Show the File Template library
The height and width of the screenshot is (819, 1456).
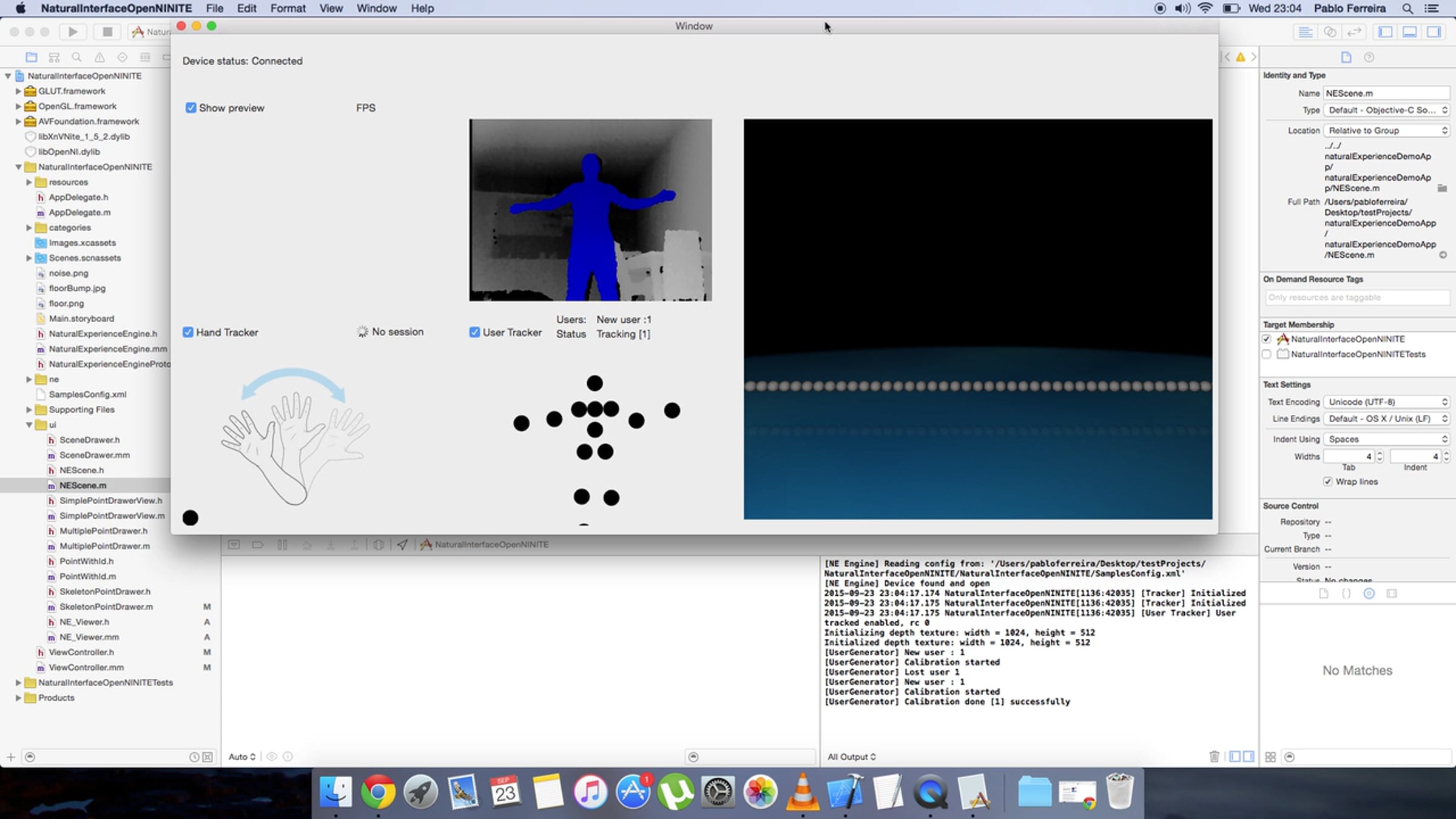coord(1324,593)
